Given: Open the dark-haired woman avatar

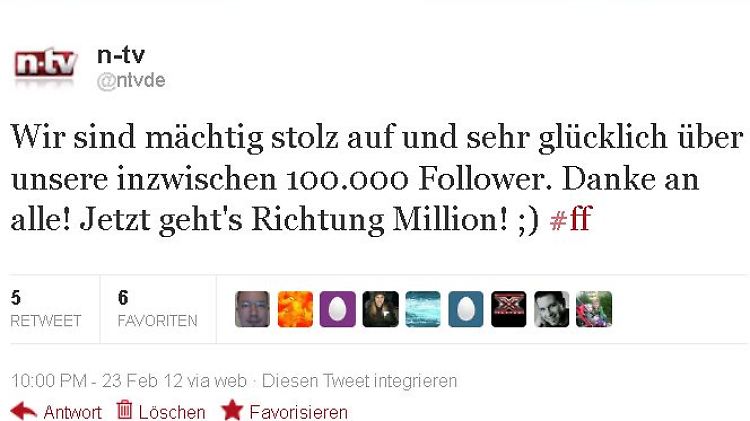Looking at the screenshot, I should 380,309.
